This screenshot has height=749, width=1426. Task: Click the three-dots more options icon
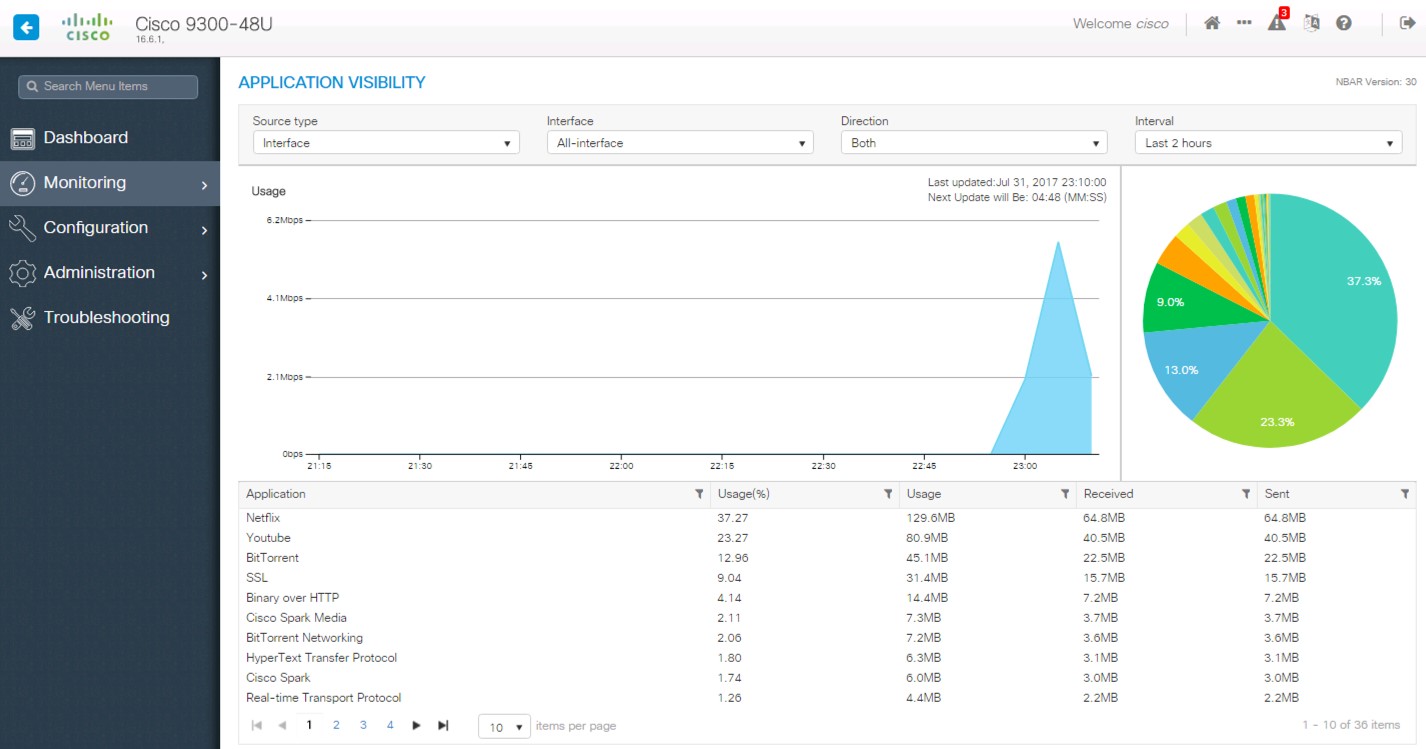(1244, 23)
